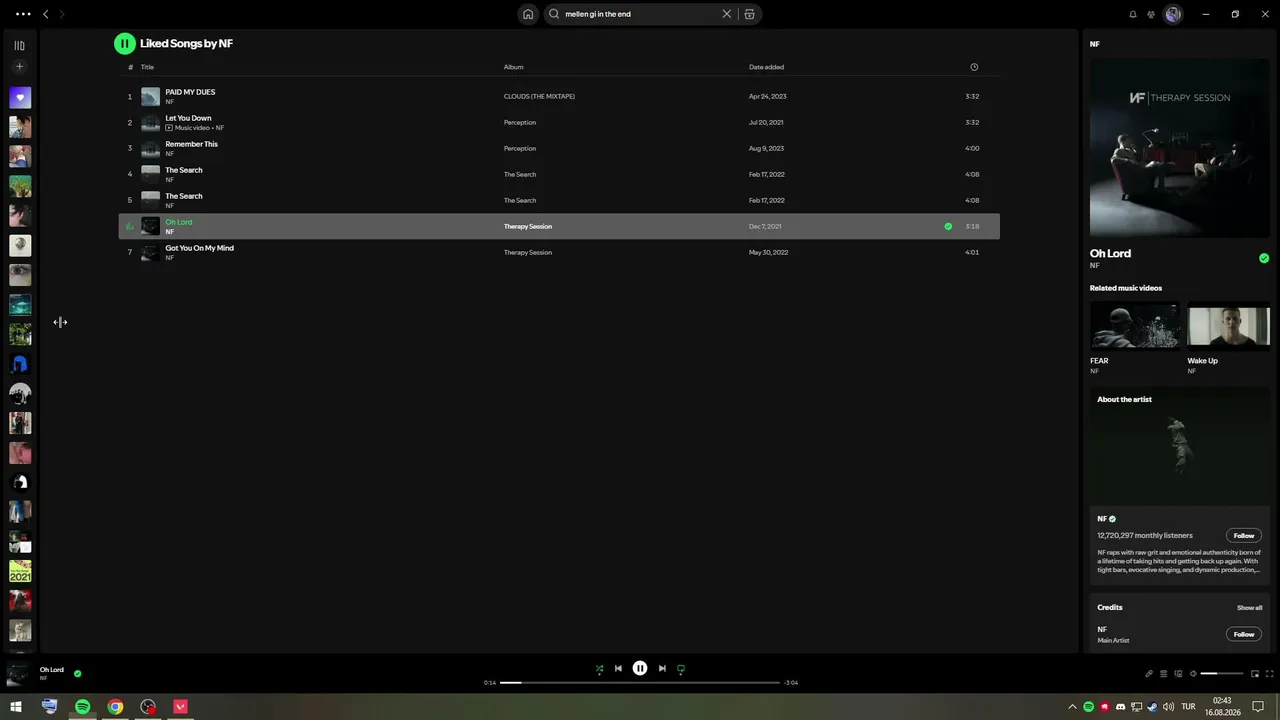Open CLOUDS (THE MIXTAPE) album link
The image size is (1280, 720).
pyautogui.click(x=539, y=96)
